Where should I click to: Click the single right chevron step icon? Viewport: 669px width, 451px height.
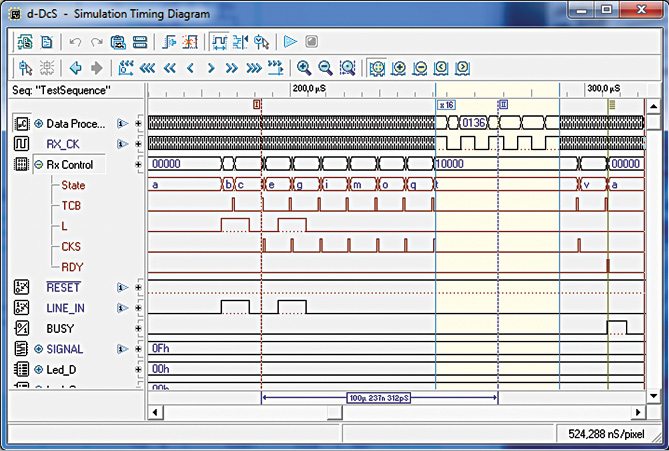(212, 68)
